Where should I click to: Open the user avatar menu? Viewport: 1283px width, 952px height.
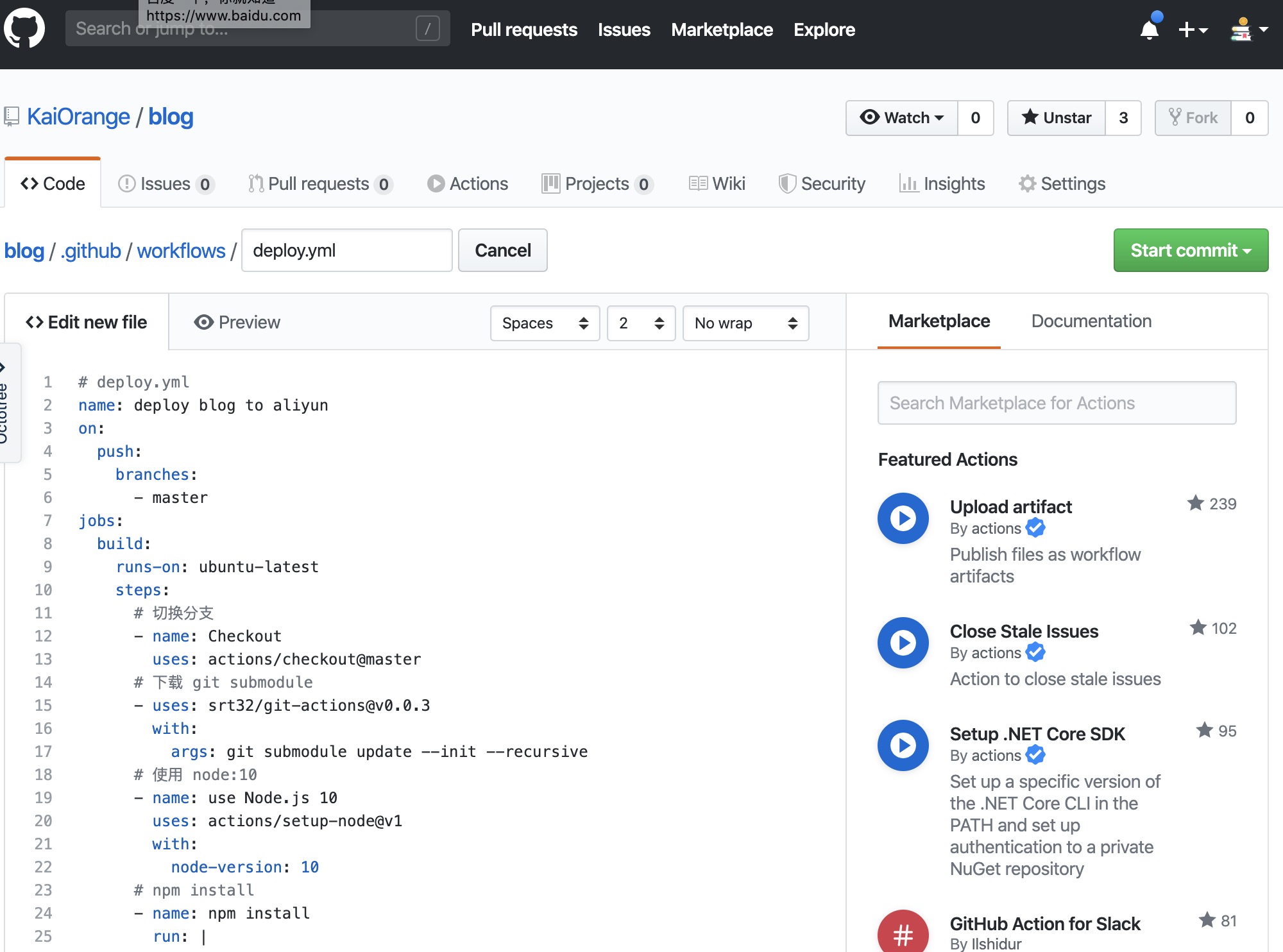click(x=1249, y=30)
